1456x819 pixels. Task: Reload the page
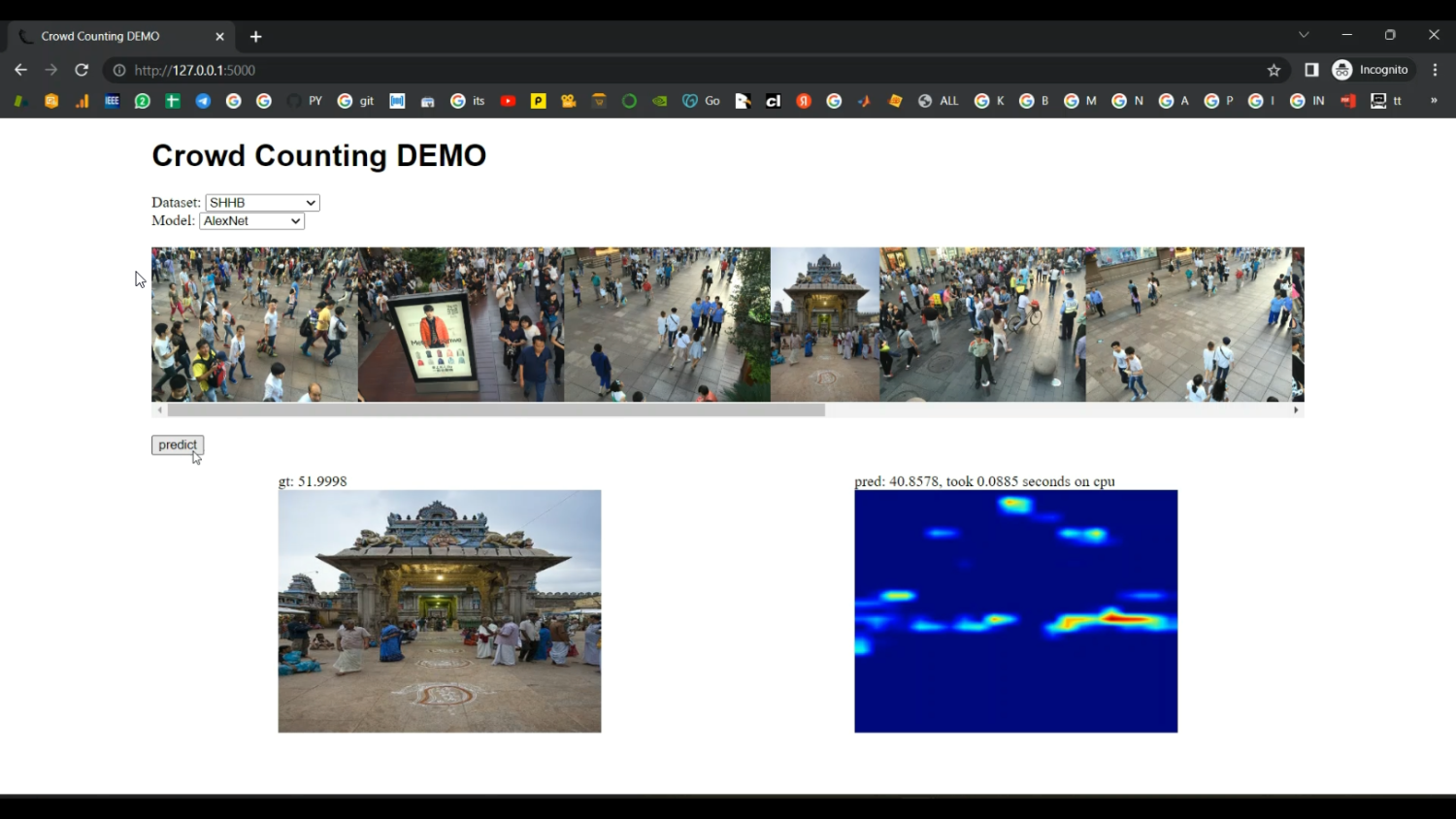[82, 70]
